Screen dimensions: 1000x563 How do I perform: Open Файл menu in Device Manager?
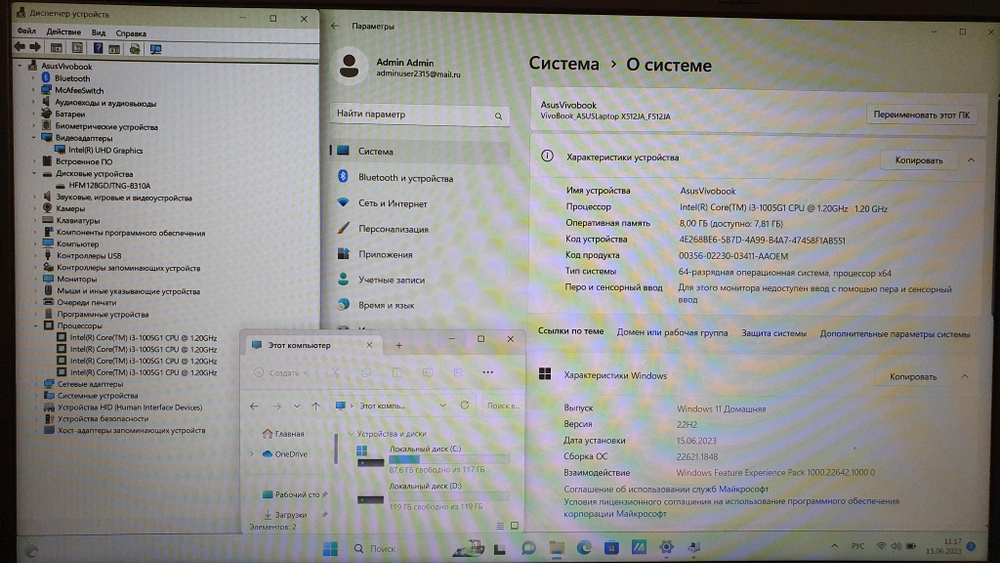click(x=26, y=31)
